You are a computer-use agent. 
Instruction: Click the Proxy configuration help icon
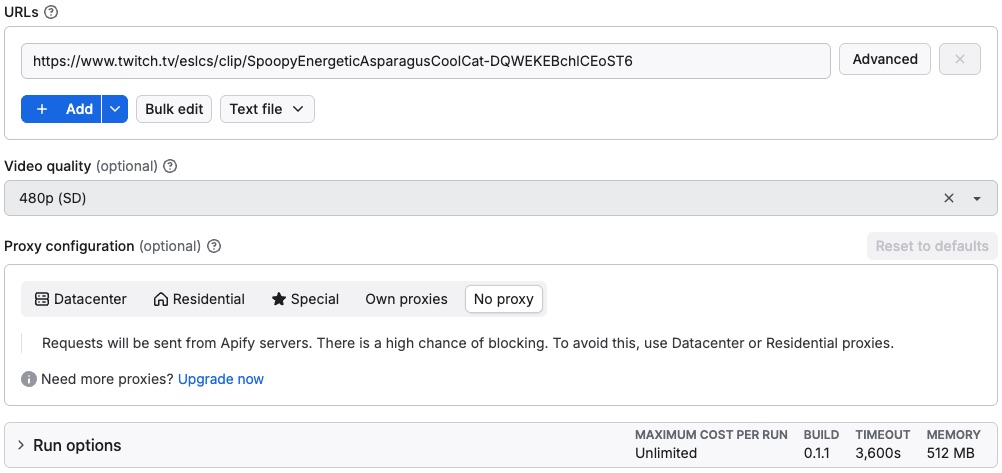(x=214, y=246)
